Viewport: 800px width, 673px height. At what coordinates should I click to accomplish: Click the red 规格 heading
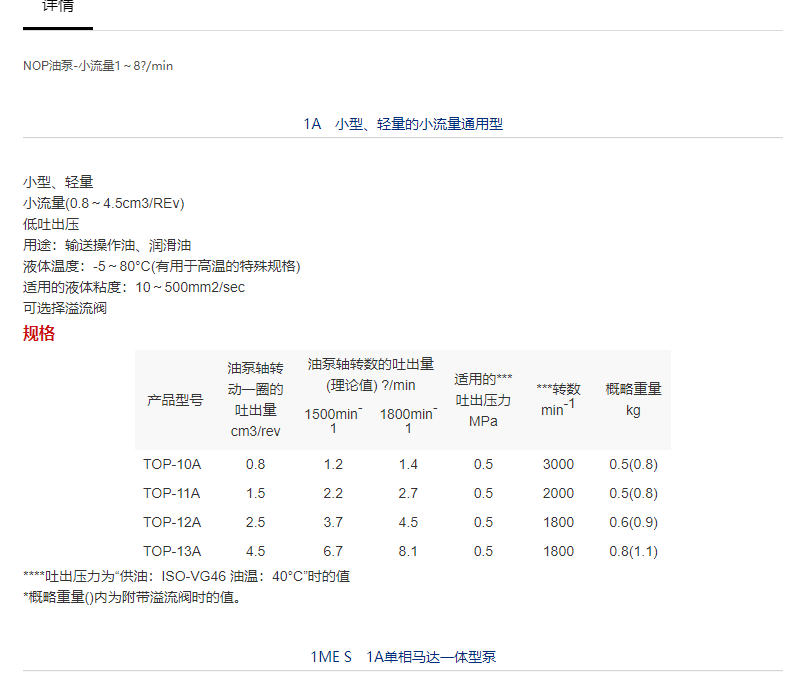pyautogui.click(x=39, y=334)
